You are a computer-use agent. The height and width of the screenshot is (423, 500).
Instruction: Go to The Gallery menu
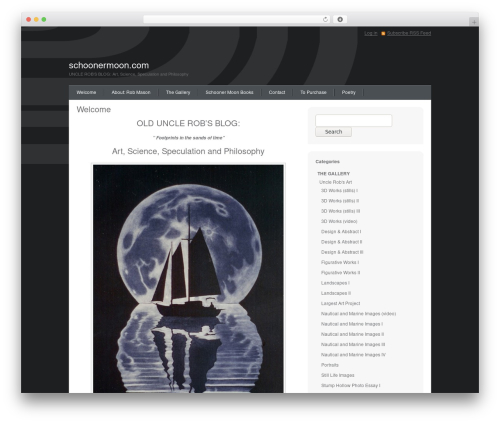[178, 92]
